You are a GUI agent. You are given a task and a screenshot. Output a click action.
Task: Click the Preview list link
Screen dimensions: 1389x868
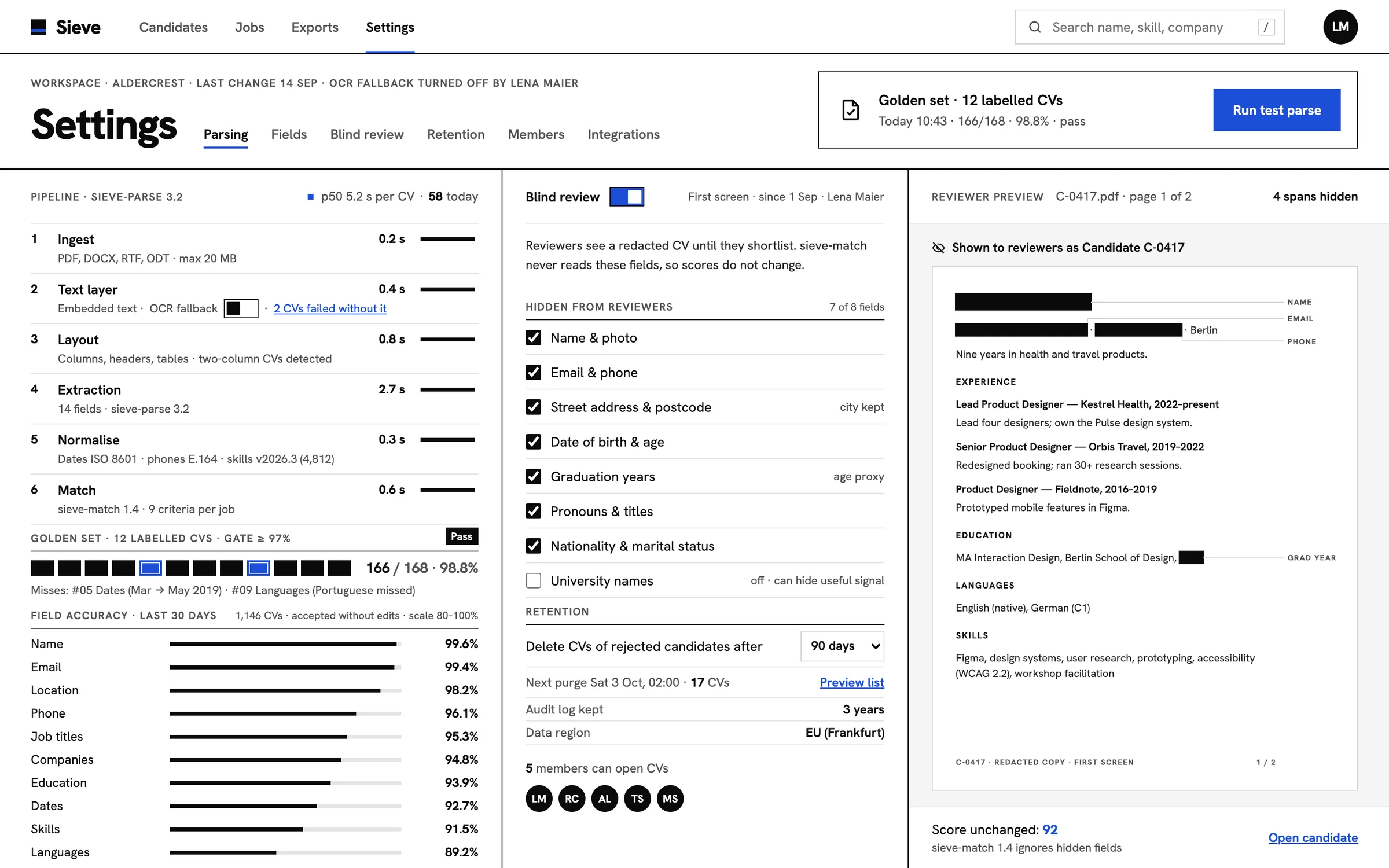coord(852,682)
